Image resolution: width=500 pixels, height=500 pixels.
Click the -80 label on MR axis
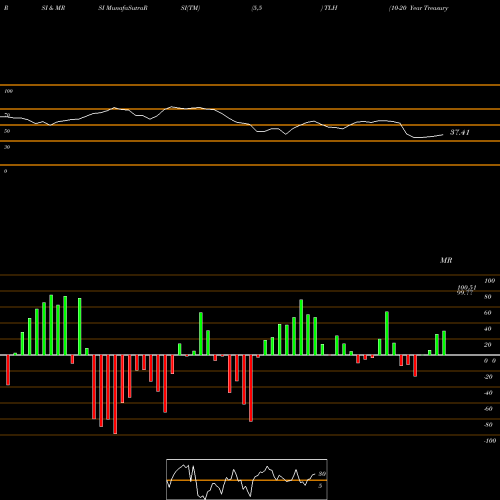click(x=488, y=425)
